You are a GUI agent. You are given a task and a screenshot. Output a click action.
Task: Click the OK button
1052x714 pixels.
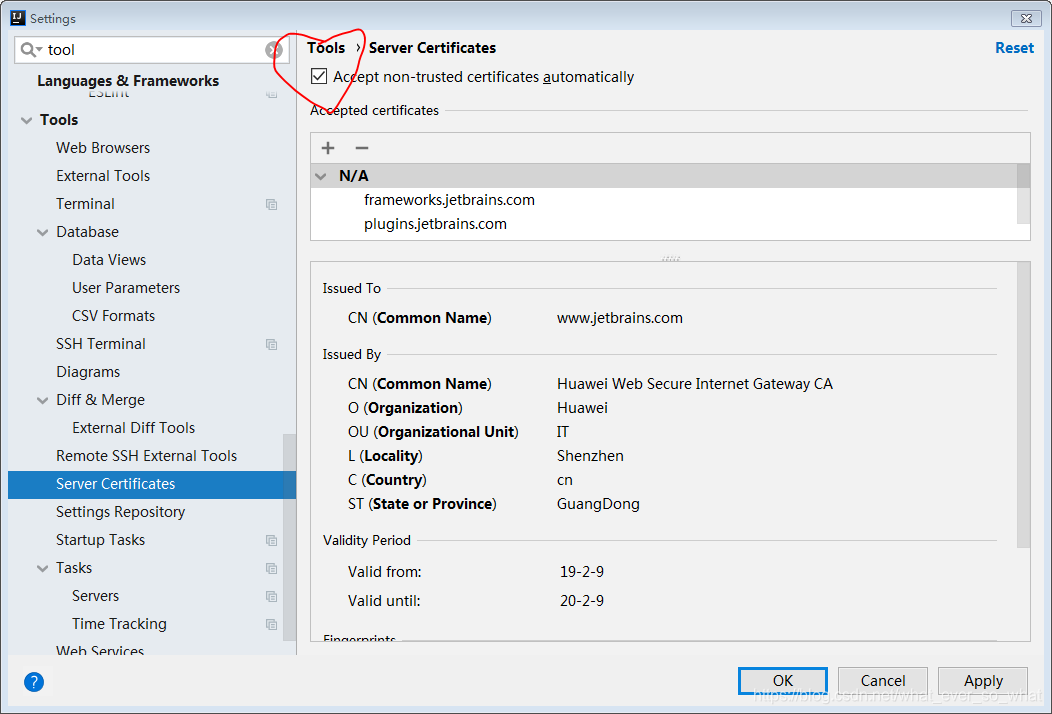(x=782, y=681)
